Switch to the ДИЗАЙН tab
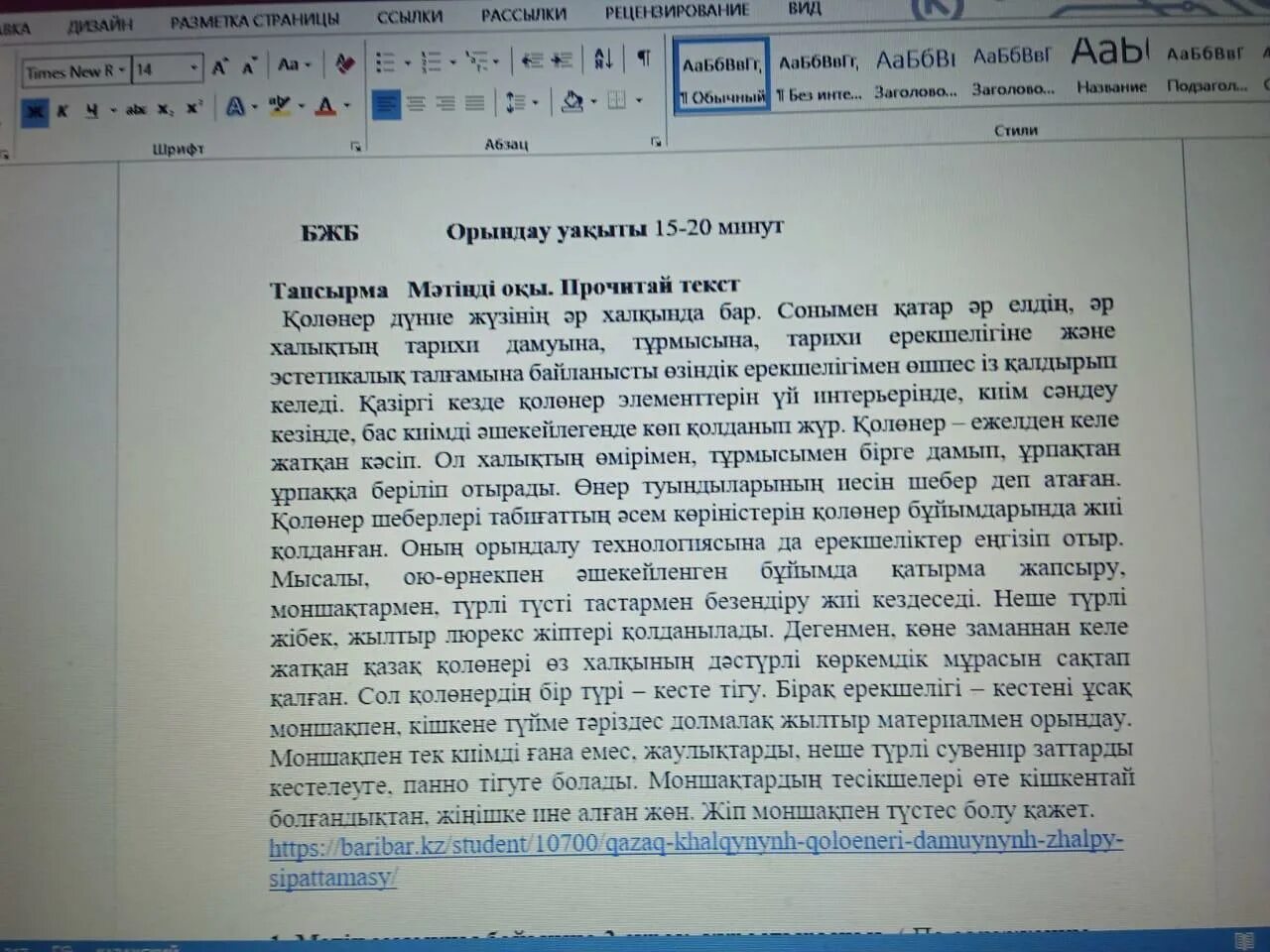The height and width of the screenshot is (952, 1270). tap(100, 24)
